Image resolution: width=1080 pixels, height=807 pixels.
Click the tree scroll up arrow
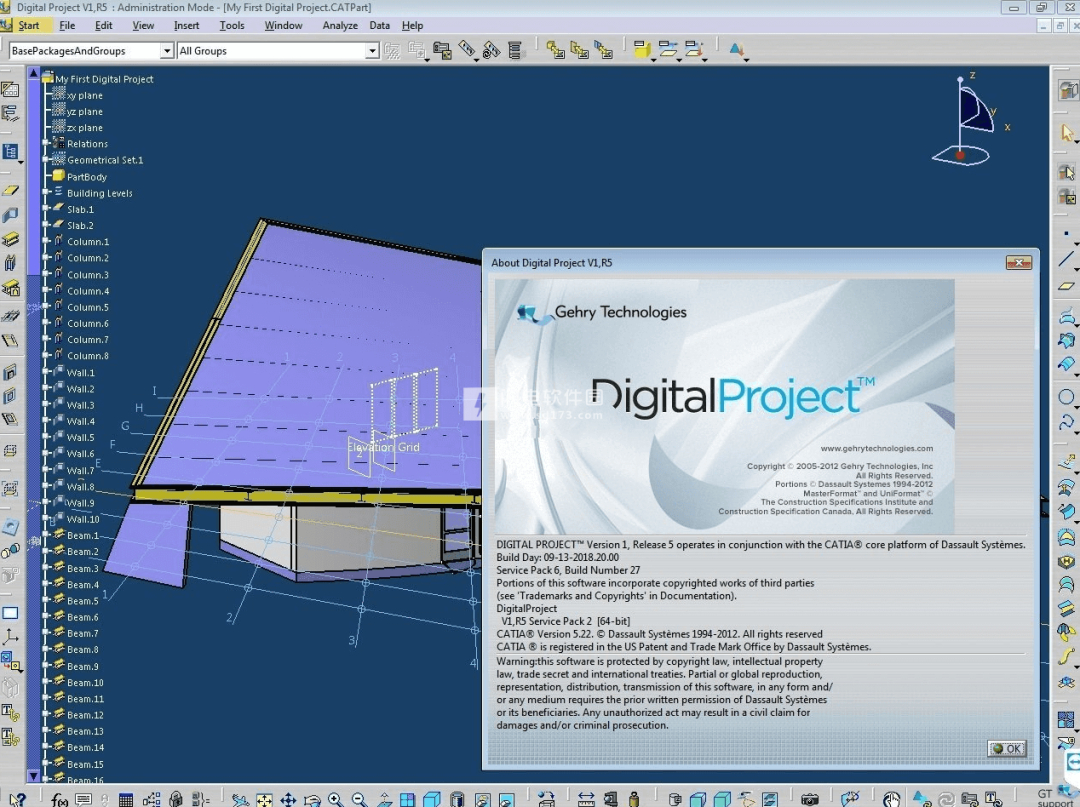coord(33,73)
